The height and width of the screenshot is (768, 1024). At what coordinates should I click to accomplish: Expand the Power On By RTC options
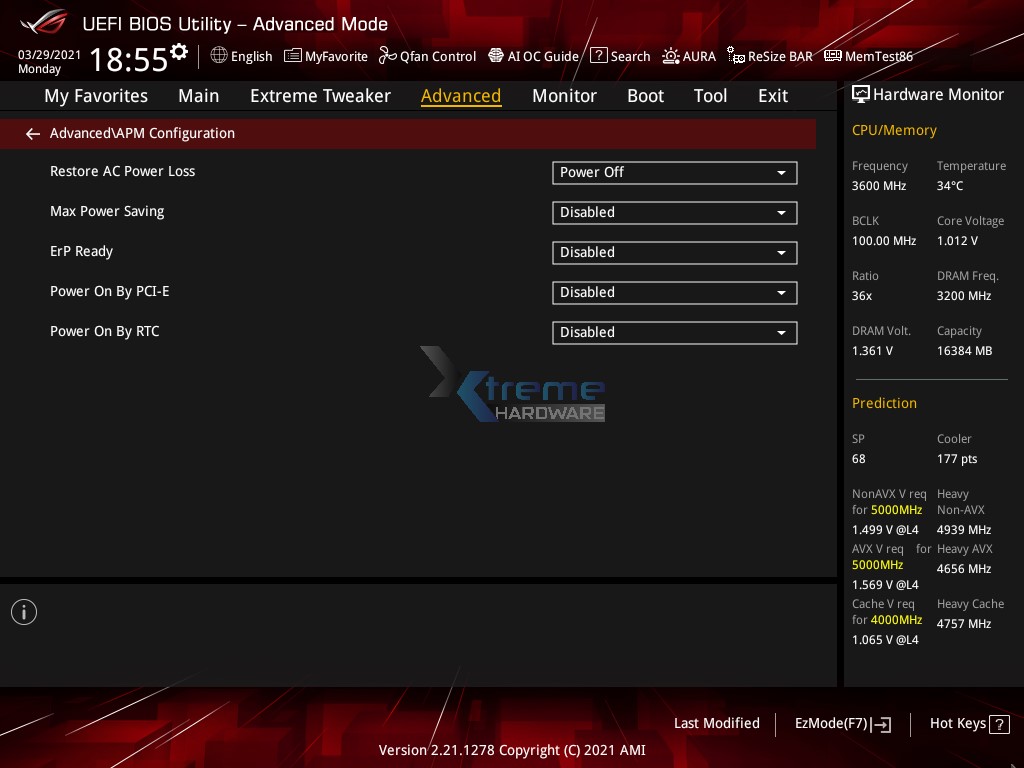point(674,332)
